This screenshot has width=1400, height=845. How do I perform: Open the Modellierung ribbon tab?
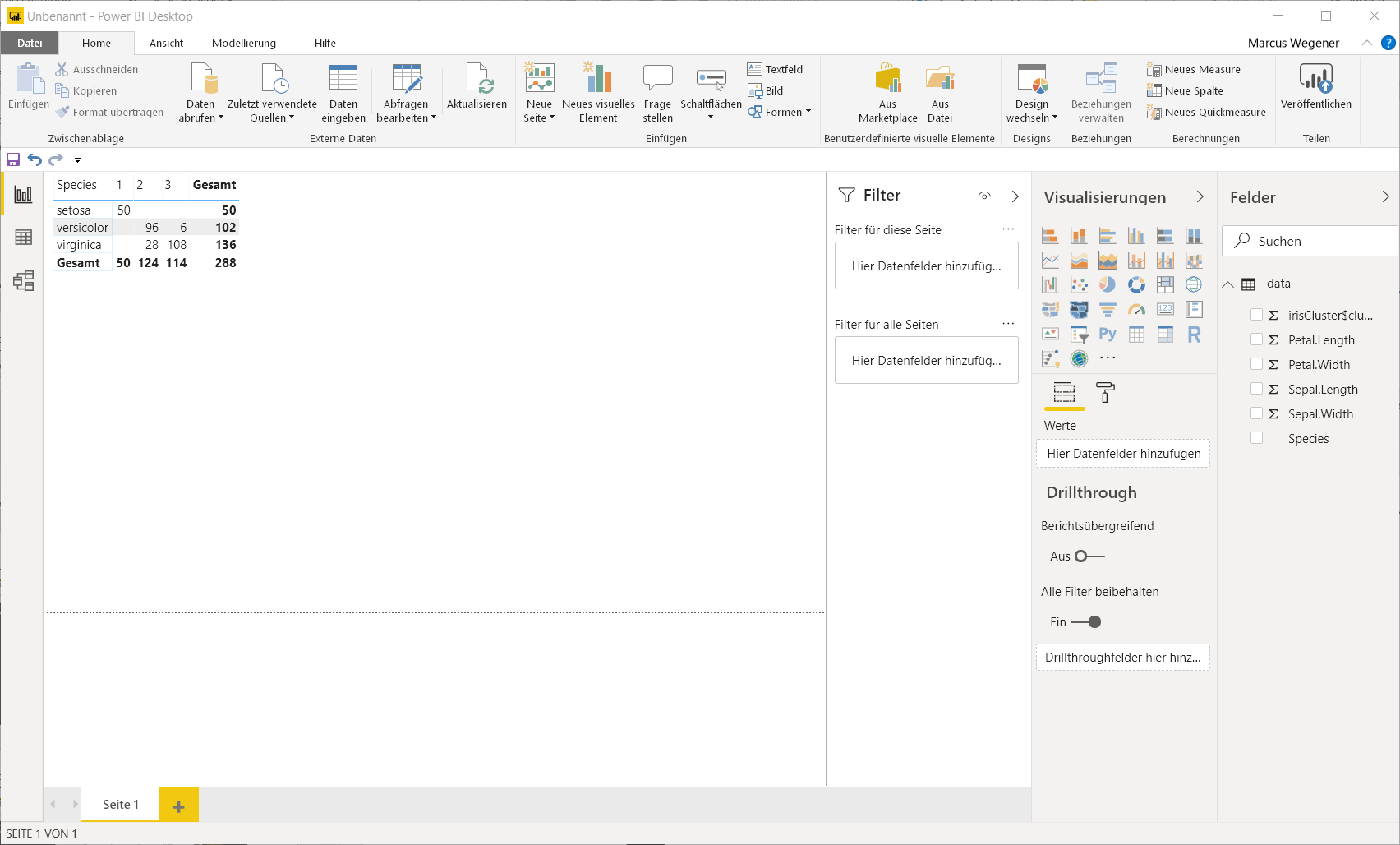tap(244, 43)
